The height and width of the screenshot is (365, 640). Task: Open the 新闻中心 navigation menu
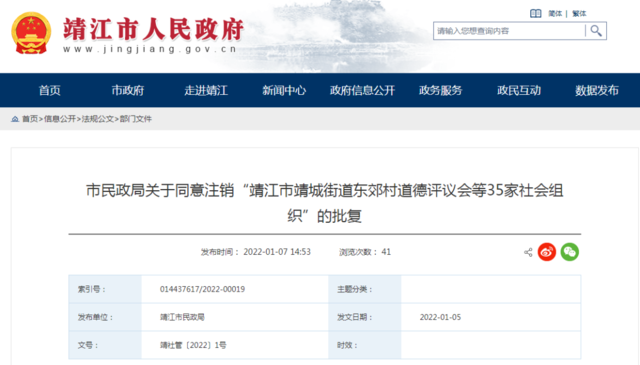click(284, 90)
